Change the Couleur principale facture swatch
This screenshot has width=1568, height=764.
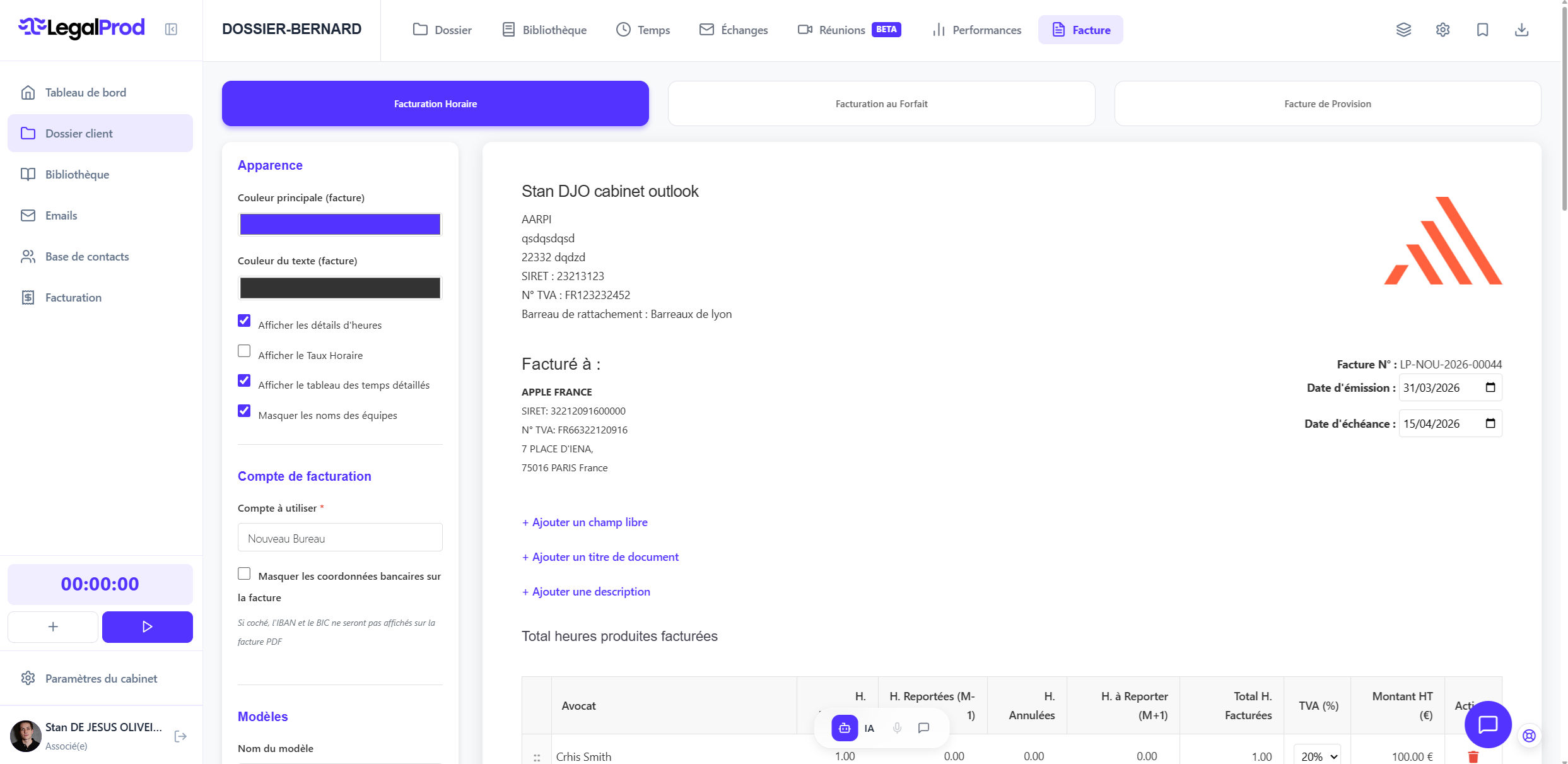click(x=339, y=224)
